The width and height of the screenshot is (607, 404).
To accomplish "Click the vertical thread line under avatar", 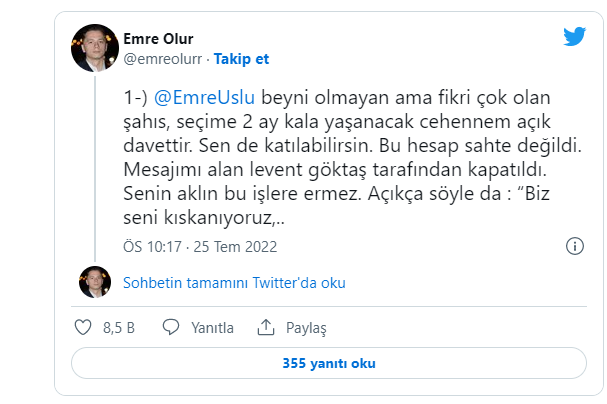I will point(95,169).
